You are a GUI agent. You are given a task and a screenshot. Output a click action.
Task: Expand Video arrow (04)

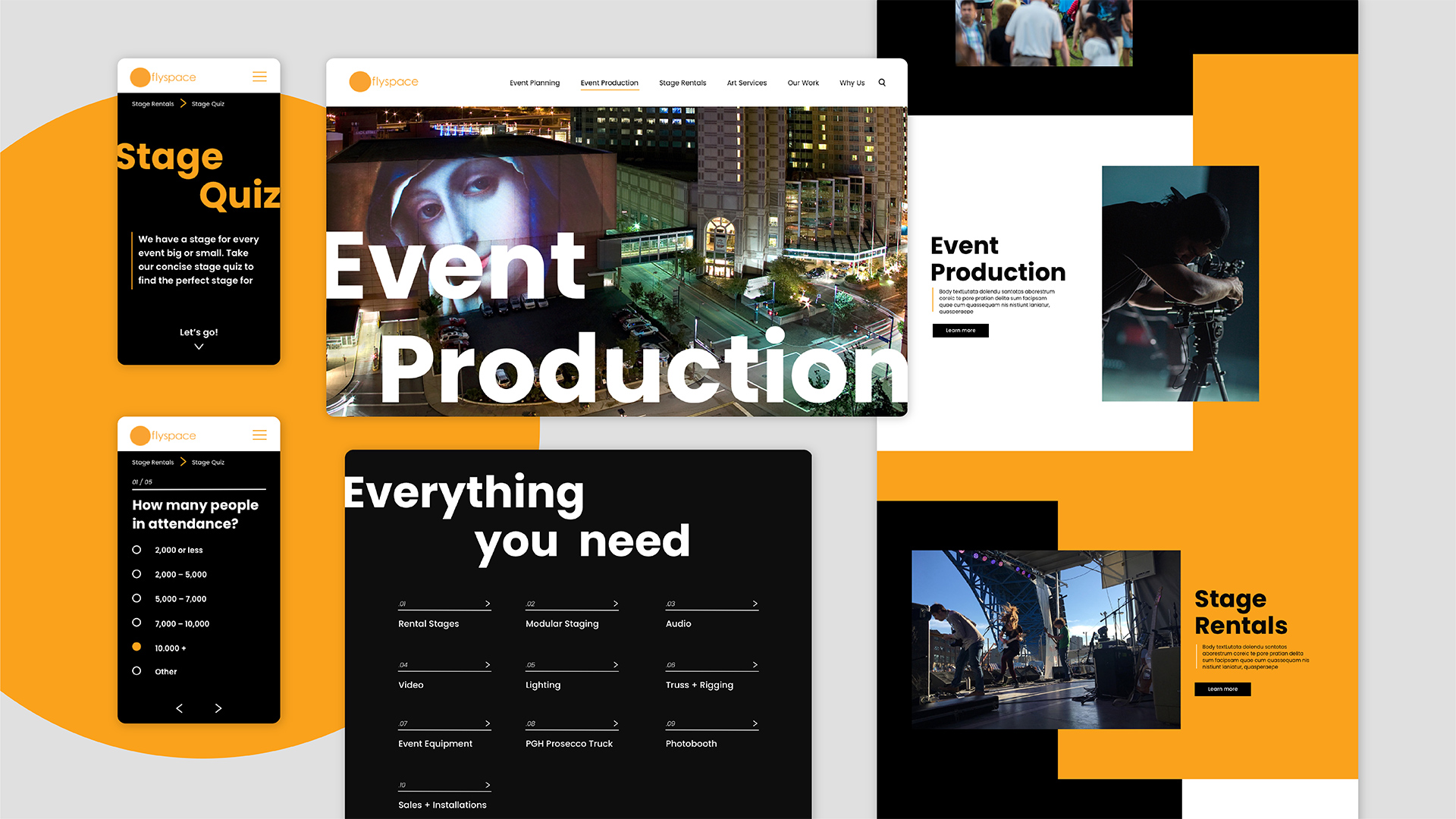(x=488, y=665)
